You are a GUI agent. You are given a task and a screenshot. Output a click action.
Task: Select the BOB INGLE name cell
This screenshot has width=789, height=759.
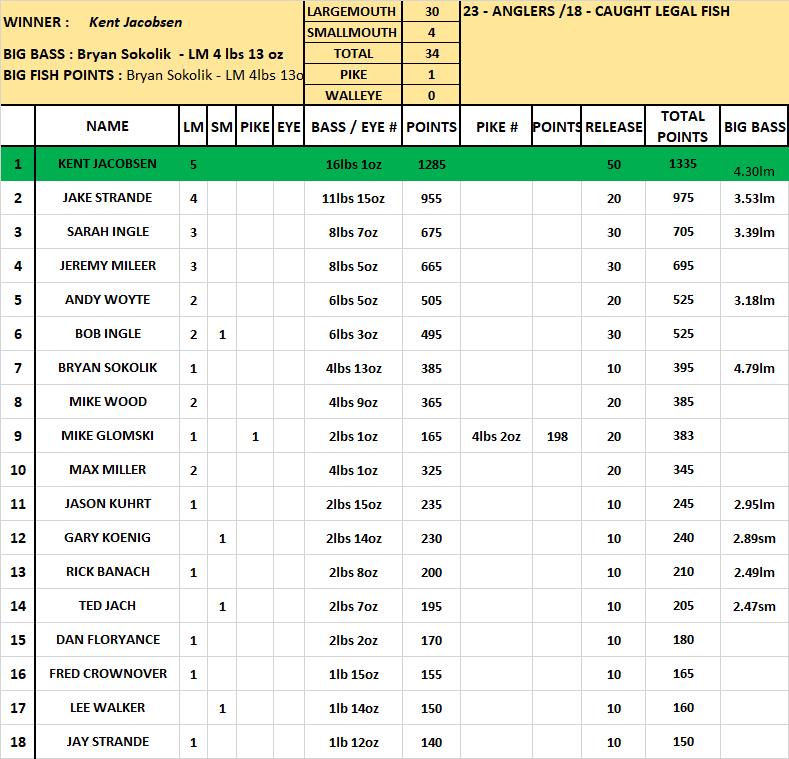point(108,333)
